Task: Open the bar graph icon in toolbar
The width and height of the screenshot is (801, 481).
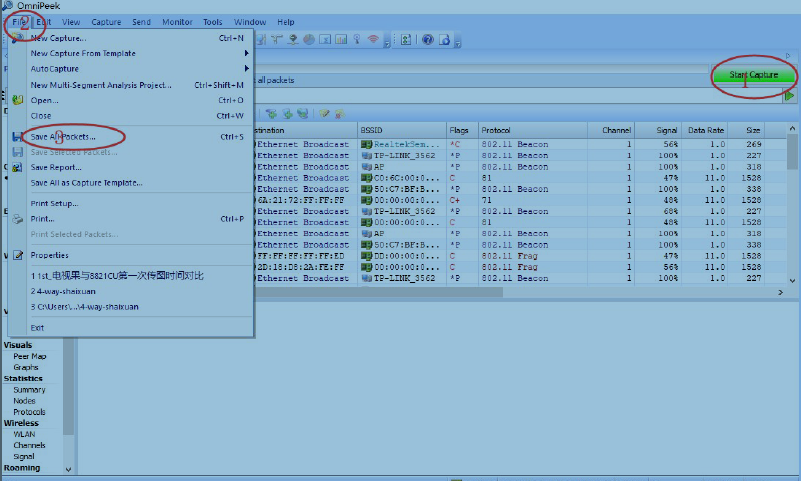Action: (x=341, y=39)
